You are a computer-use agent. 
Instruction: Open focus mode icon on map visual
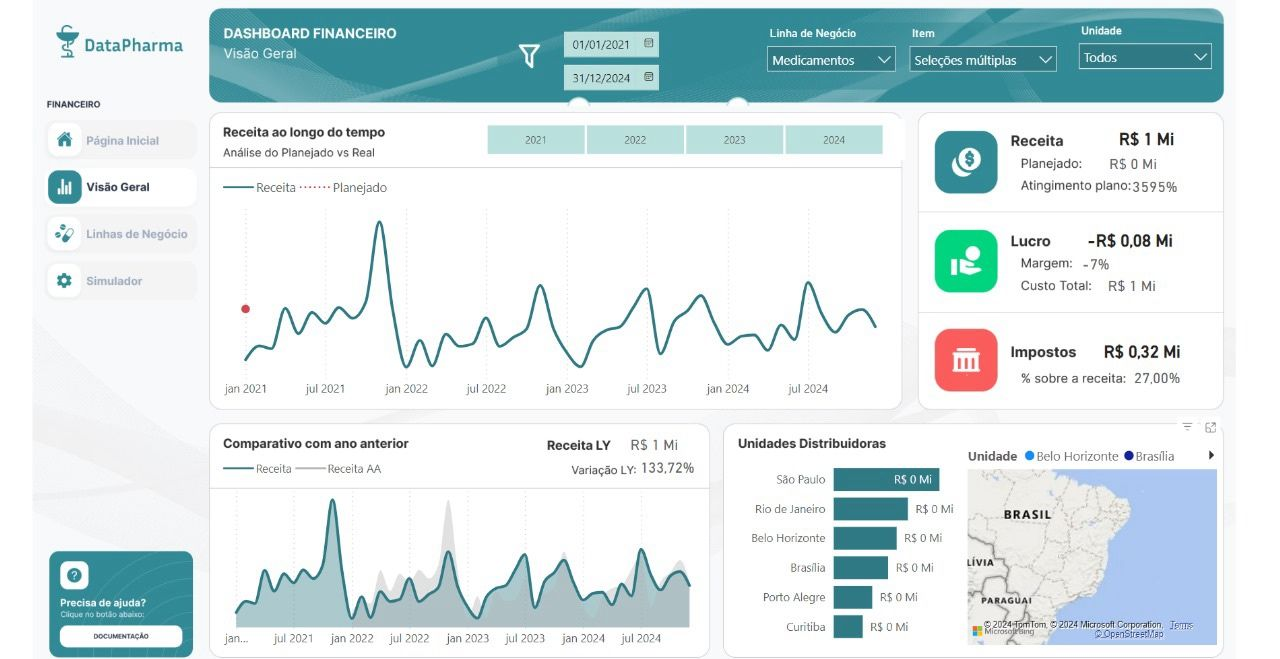coord(1210,427)
